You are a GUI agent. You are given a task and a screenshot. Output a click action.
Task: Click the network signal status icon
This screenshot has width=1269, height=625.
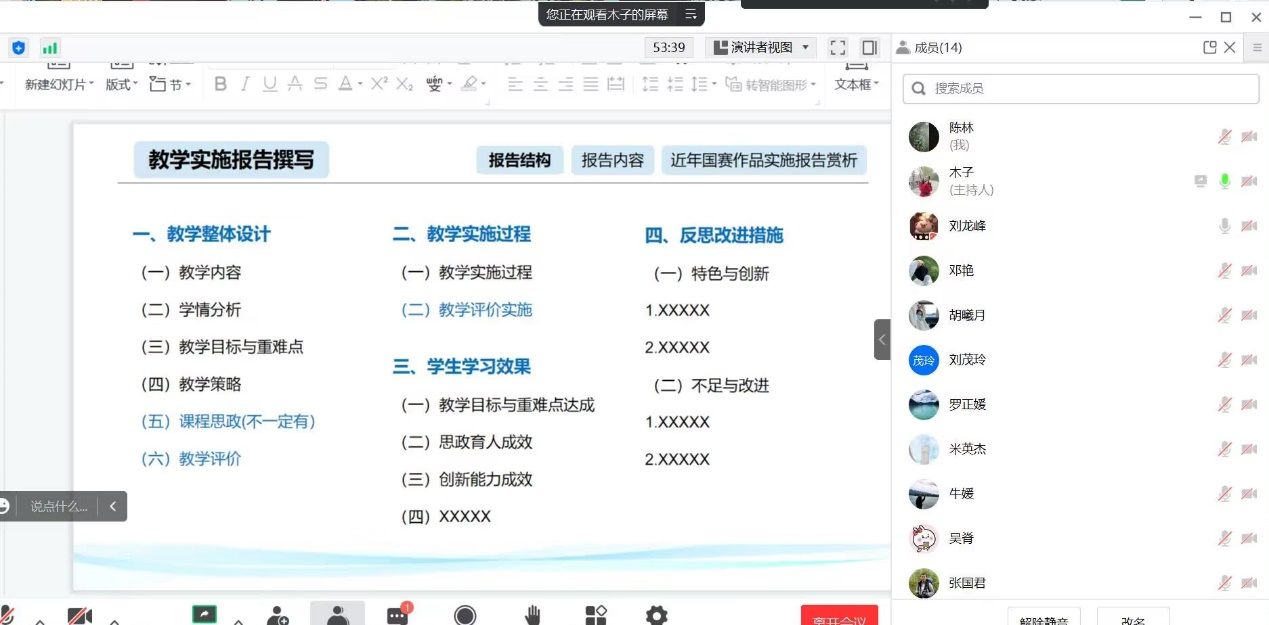[49, 47]
